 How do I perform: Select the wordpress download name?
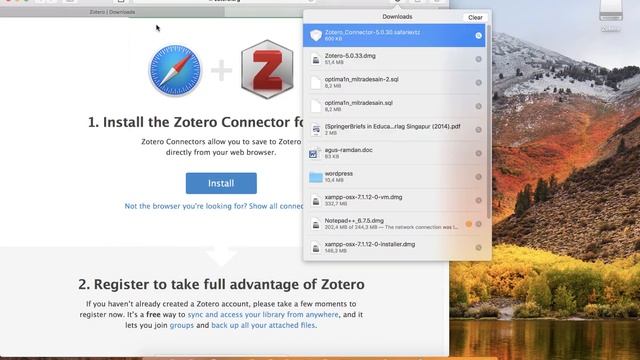click(339, 173)
